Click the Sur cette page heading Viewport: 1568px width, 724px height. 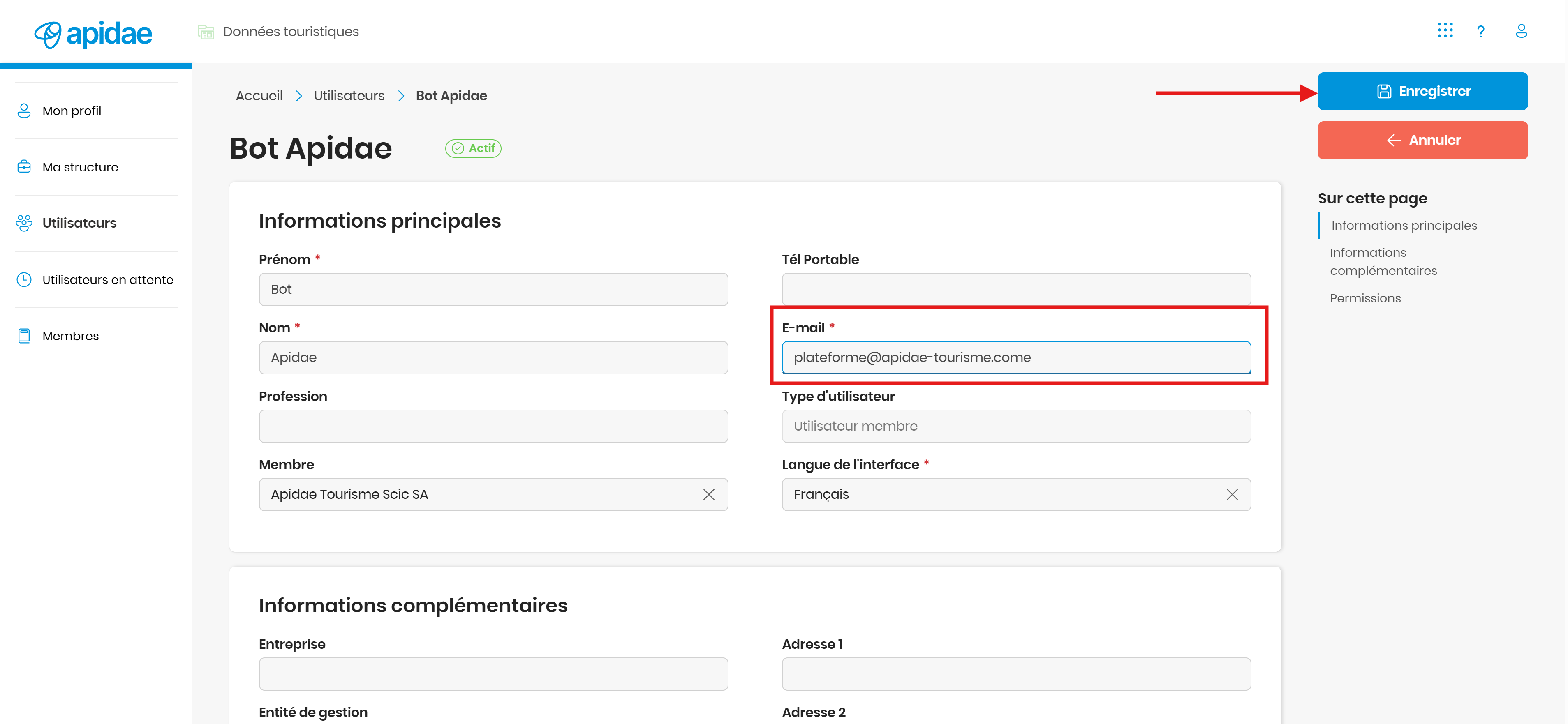1373,198
